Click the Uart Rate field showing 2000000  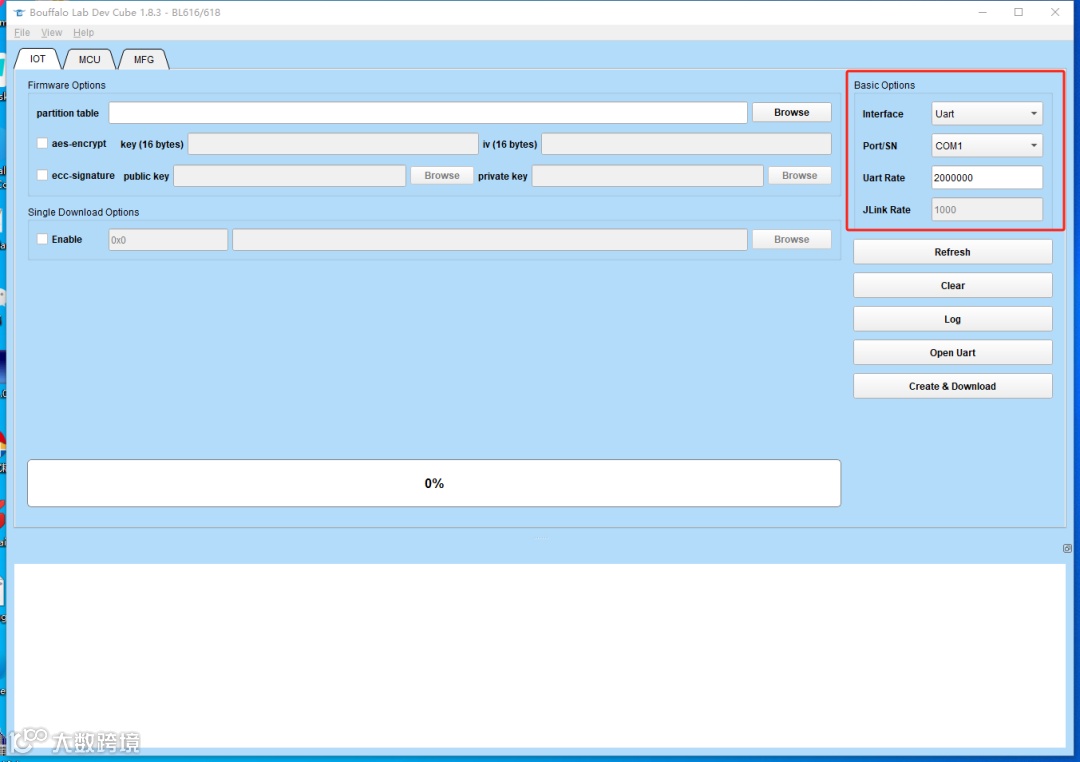pos(986,178)
